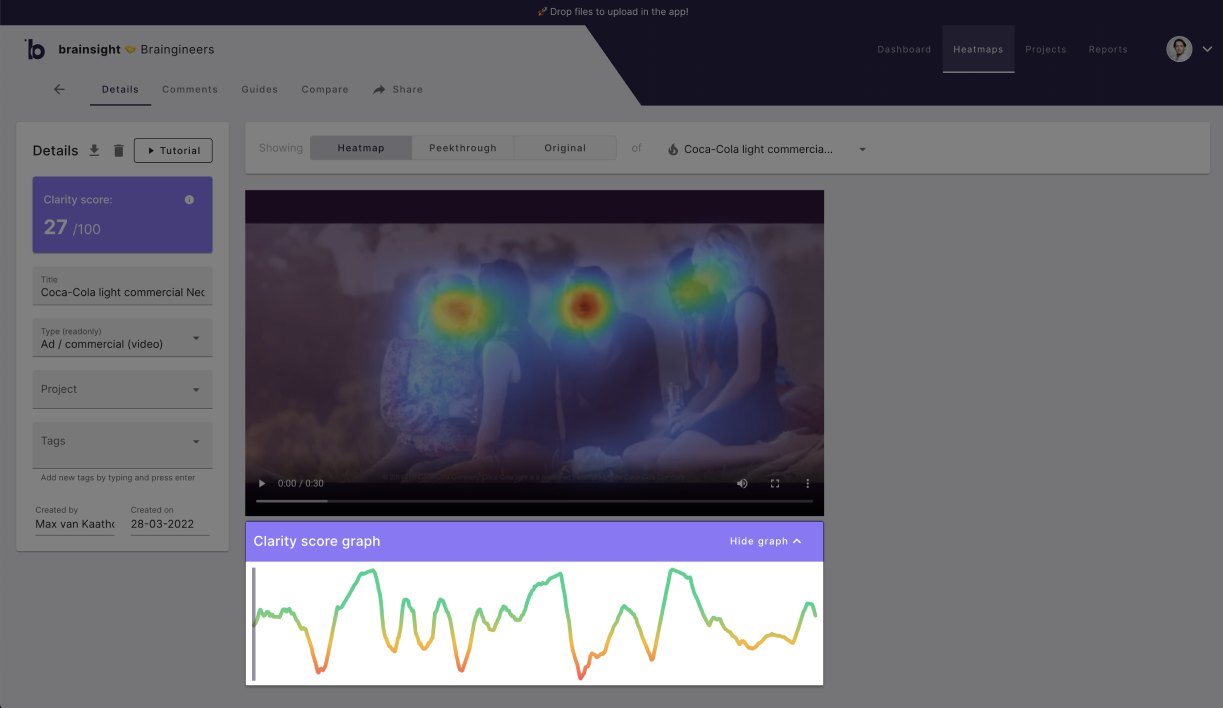Go to Projects in top navigation
The image size is (1223, 708).
[x=1046, y=49]
